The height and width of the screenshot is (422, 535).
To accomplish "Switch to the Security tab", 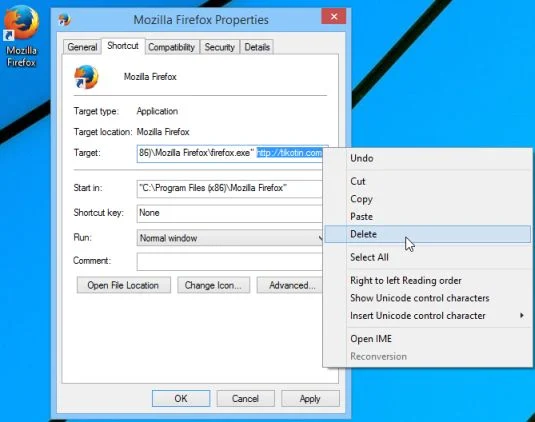I will (x=219, y=47).
